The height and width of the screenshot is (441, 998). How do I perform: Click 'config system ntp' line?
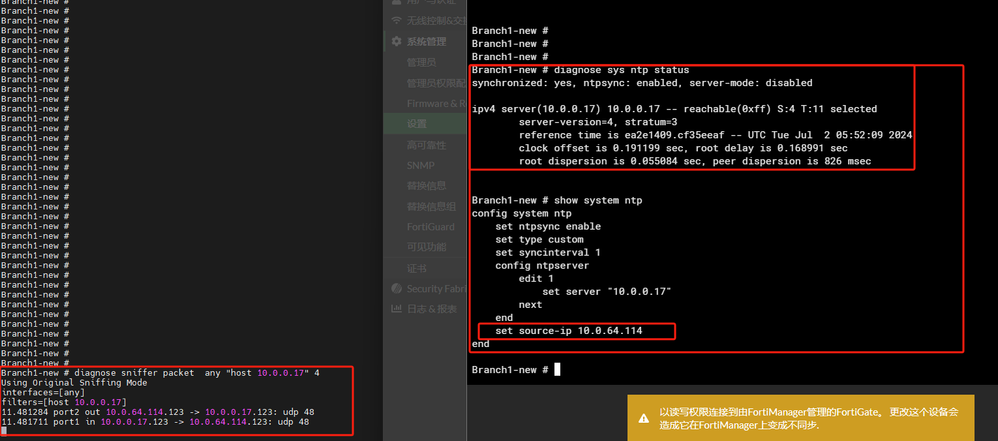(522, 213)
